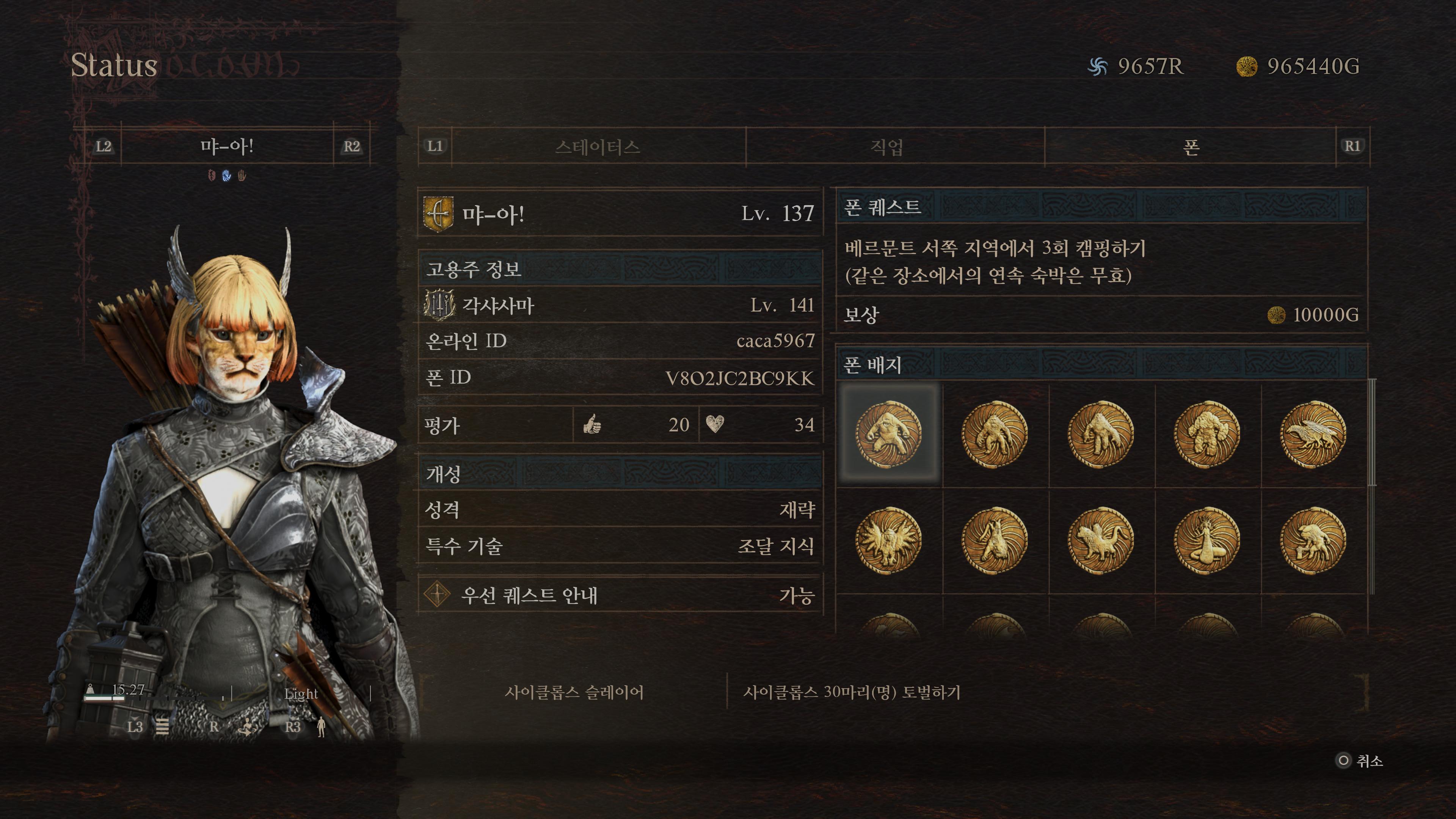Image resolution: width=1456 pixels, height=819 pixels.
Task: Click the thumbs-up rating icon
Action: click(592, 424)
